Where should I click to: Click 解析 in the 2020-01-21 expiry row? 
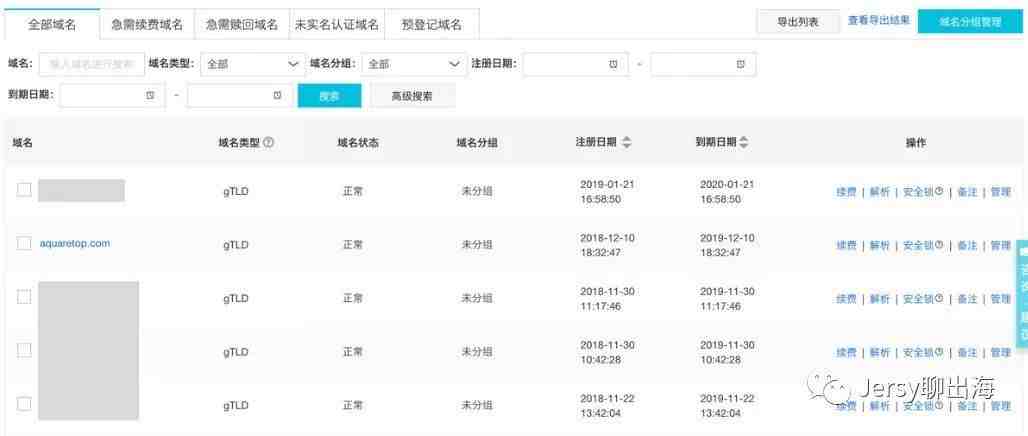(880, 192)
